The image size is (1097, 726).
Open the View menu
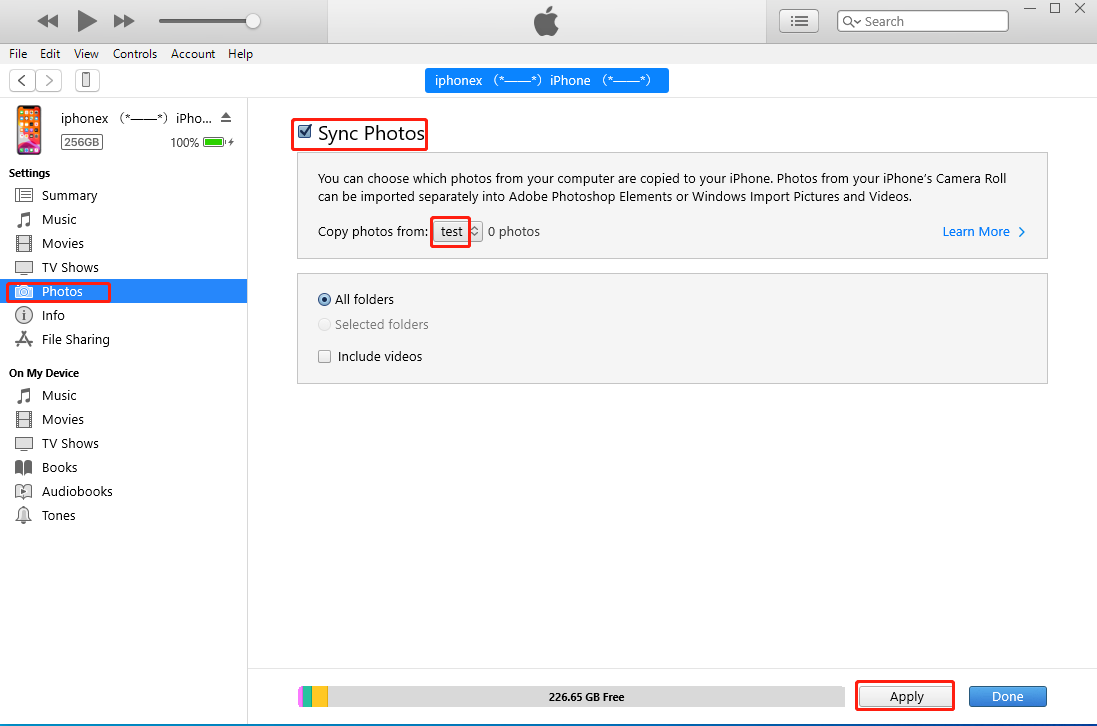(86, 54)
